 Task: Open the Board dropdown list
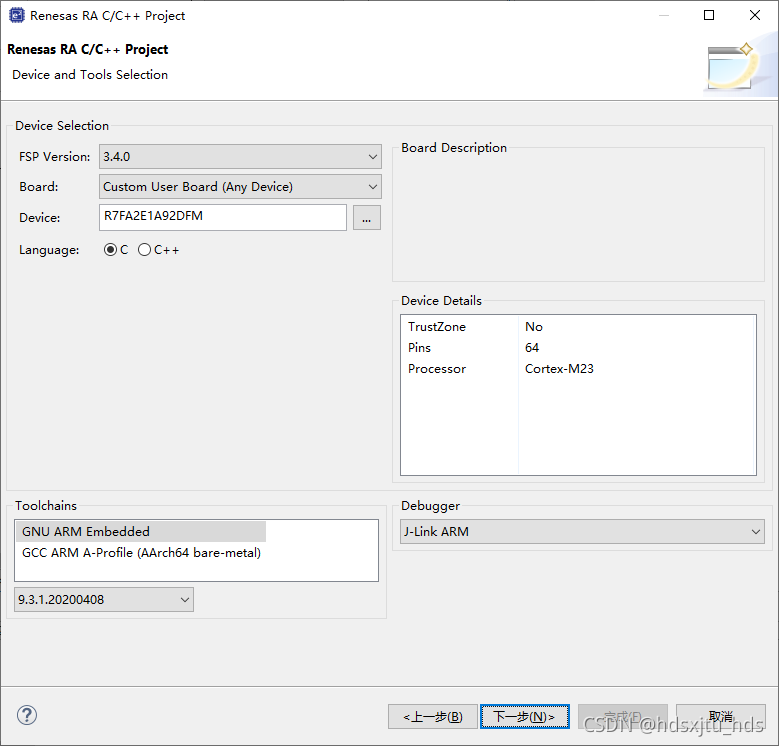coord(240,187)
